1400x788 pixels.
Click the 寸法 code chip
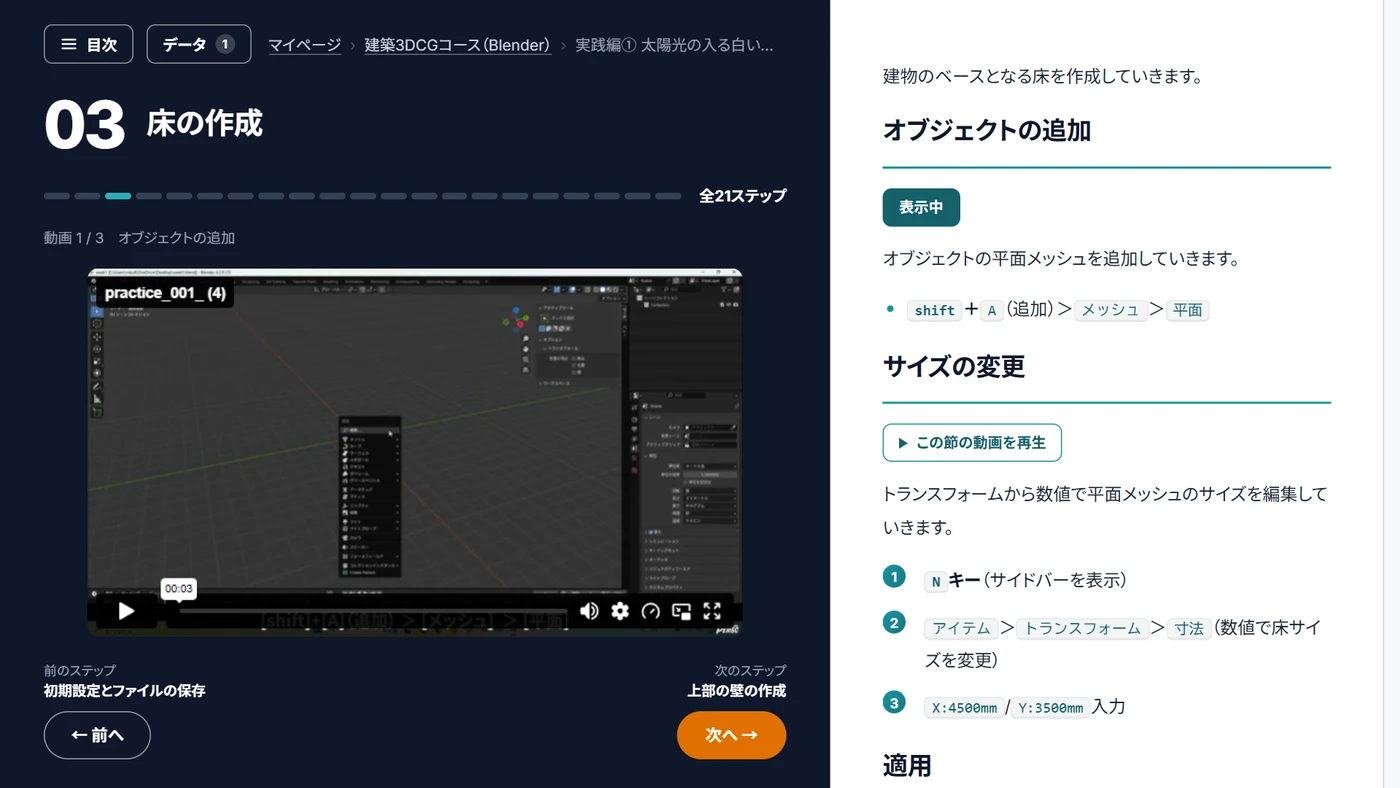(x=1189, y=628)
